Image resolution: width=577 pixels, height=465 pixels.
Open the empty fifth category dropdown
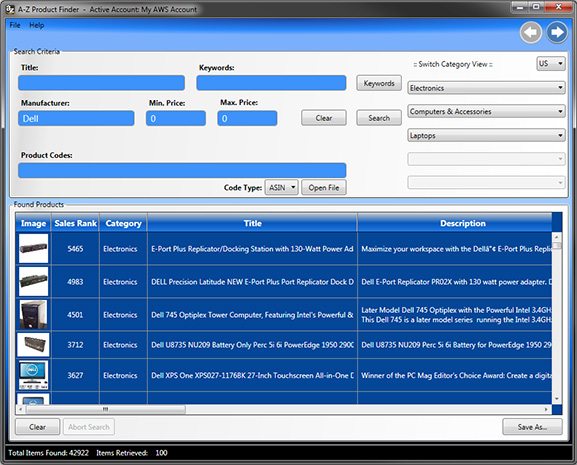click(486, 182)
